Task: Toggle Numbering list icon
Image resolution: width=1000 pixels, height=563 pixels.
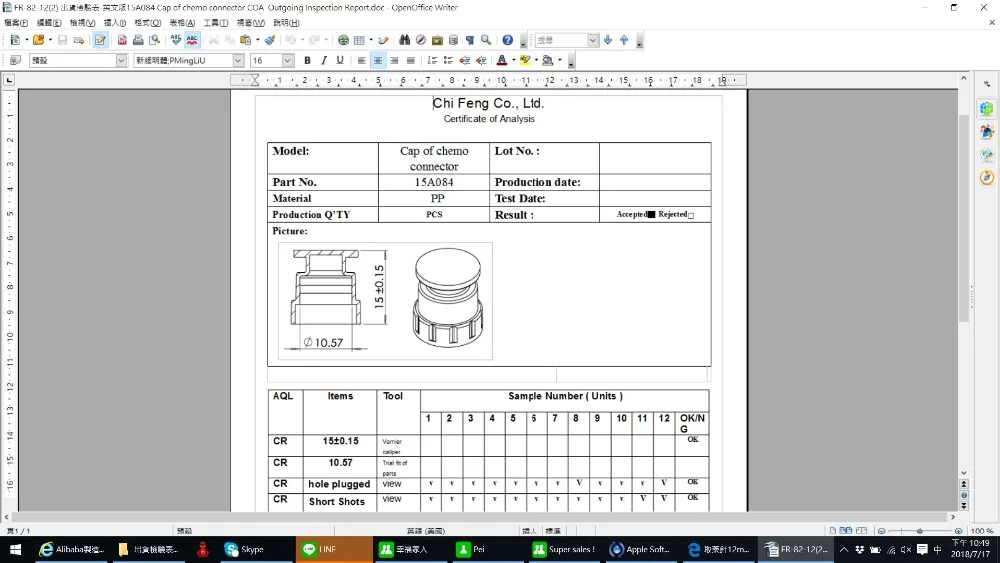Action: (432, 61)
